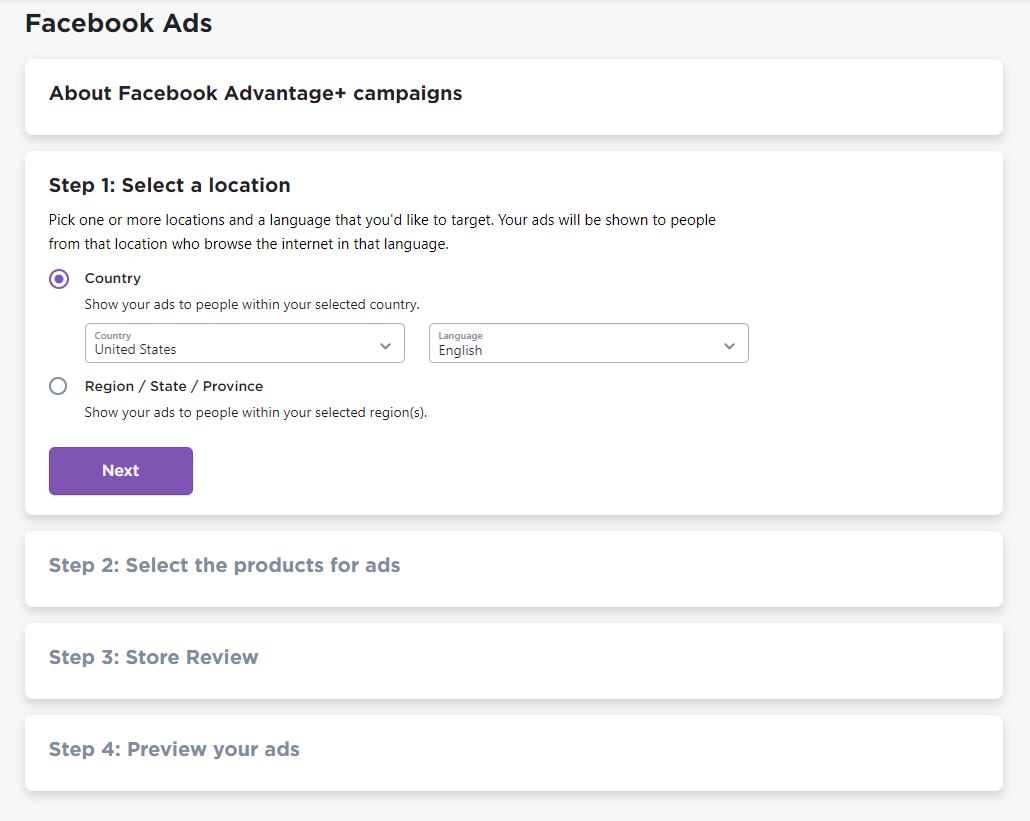This screenshot has width=1030, height=821.
Task: Click the chevron arrow in Language field
Action: click(729, 346)
